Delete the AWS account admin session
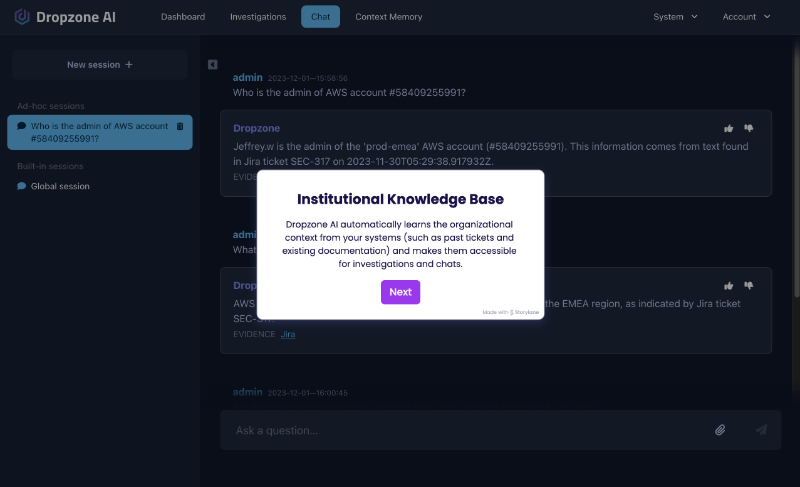Viewport: 800px width, 487px height. (180, 126)
